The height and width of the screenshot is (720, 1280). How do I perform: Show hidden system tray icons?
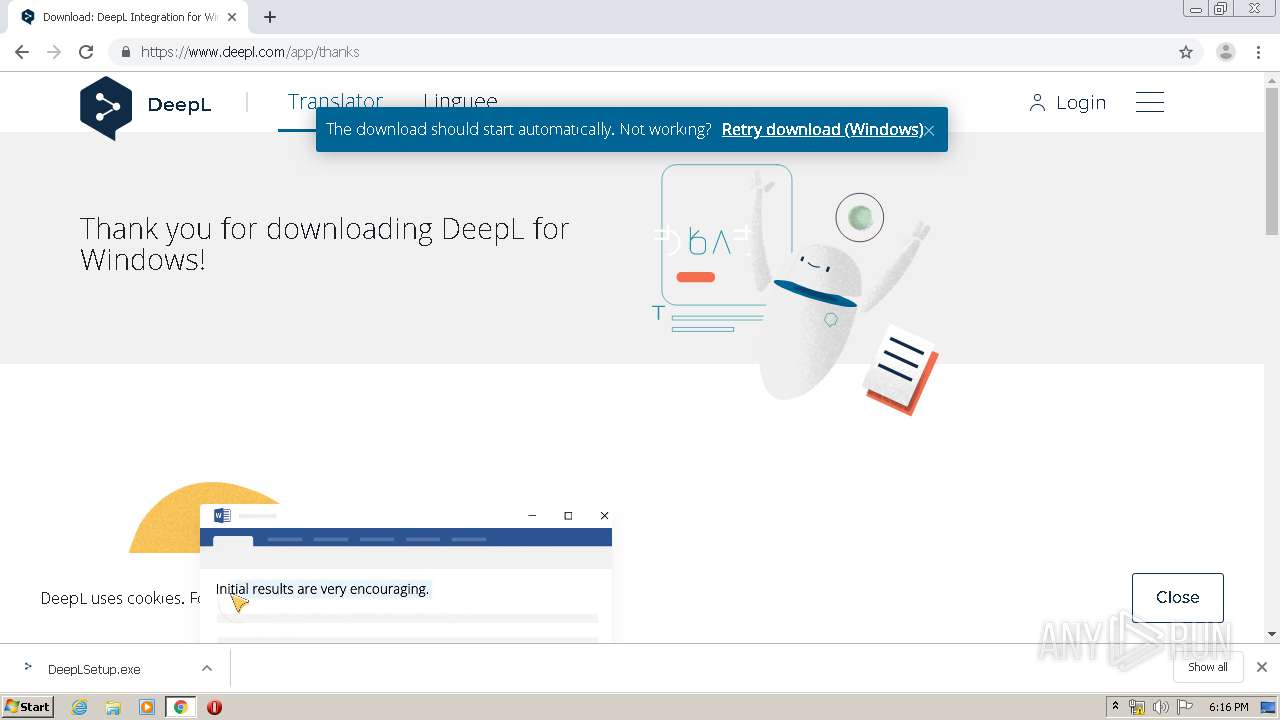tap(1115, 707)
